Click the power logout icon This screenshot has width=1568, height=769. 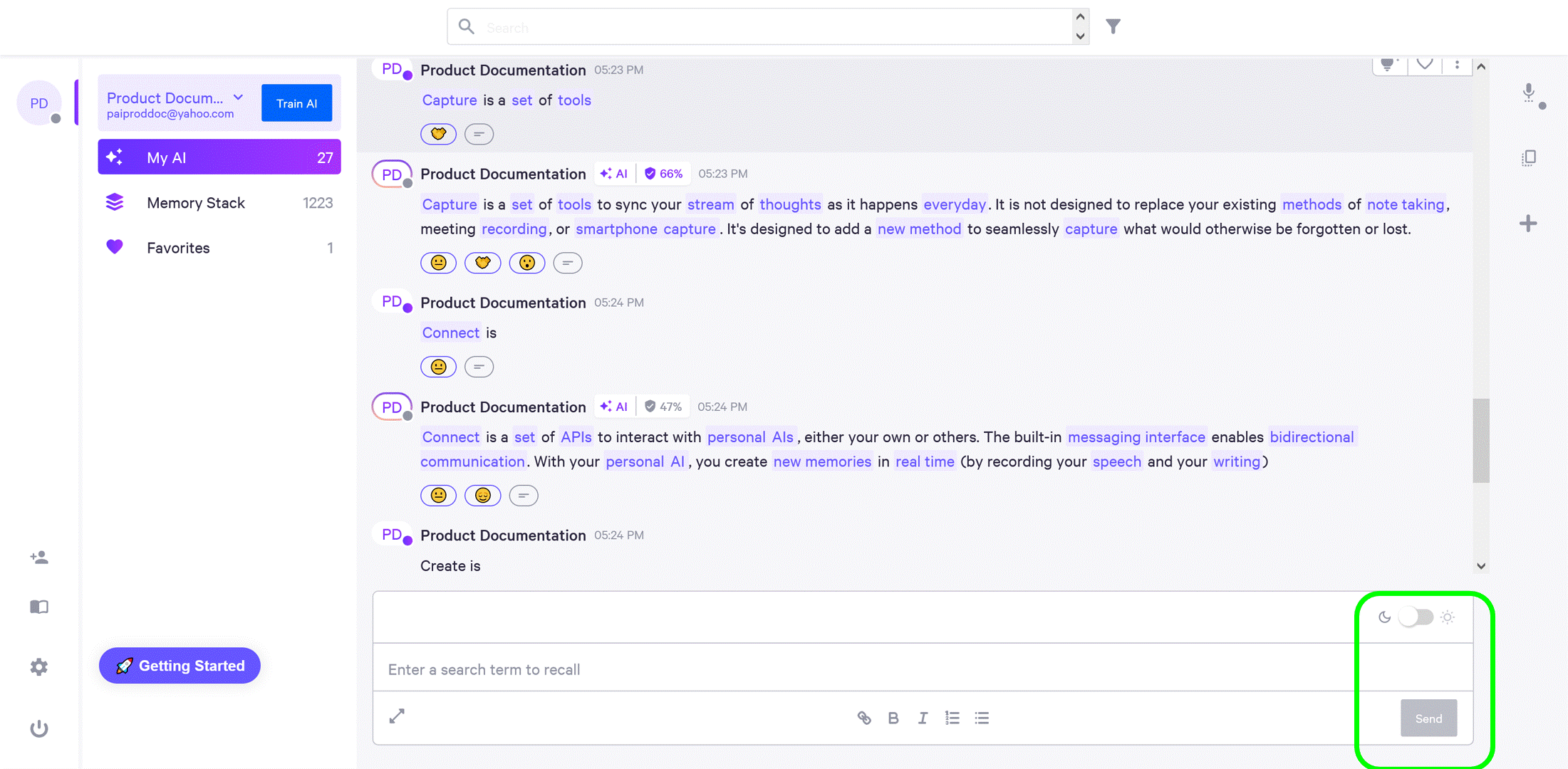pos(39,728)
